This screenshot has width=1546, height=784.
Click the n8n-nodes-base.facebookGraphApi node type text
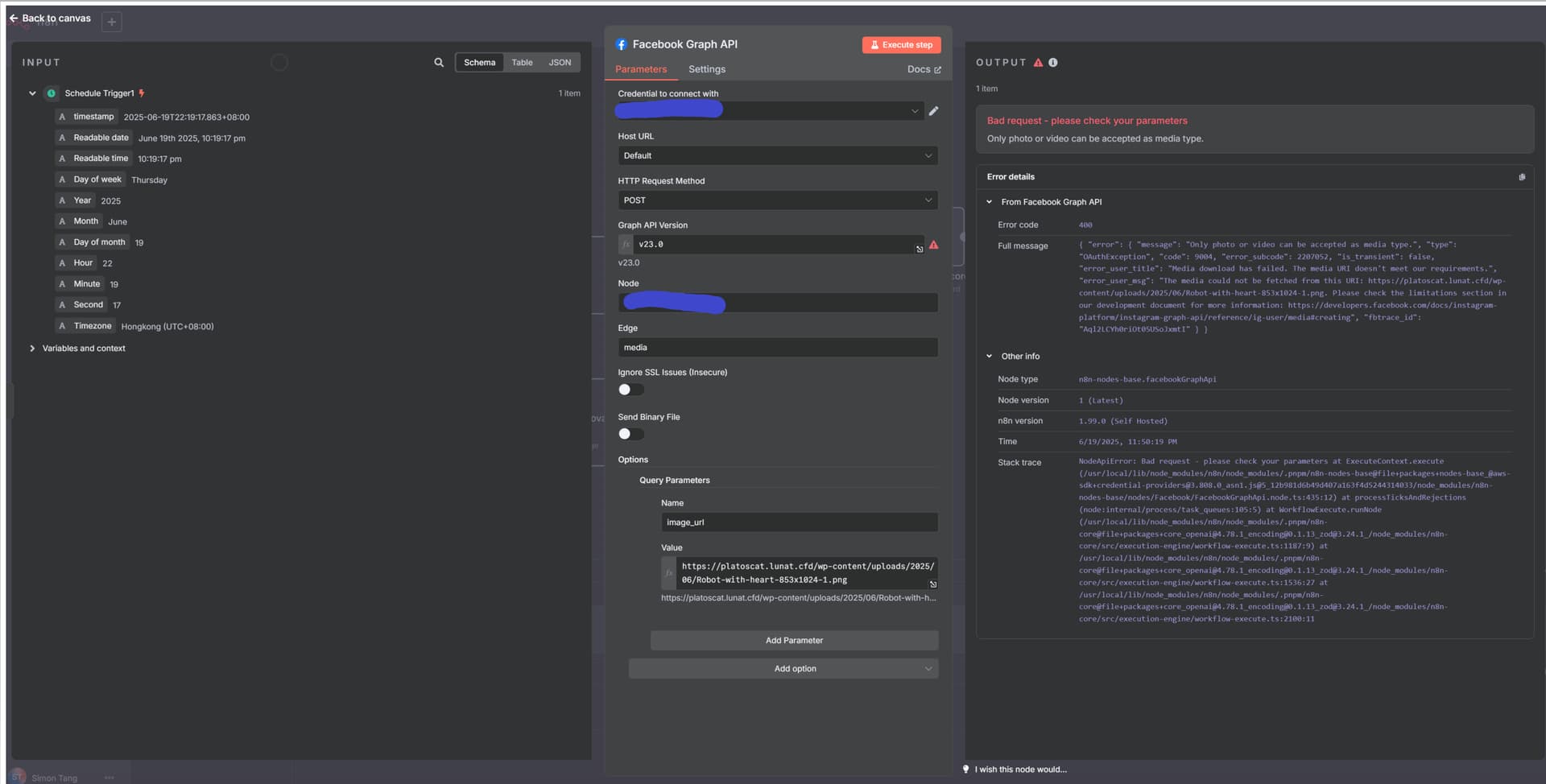pyautogui.click(x=1147, y=379)
